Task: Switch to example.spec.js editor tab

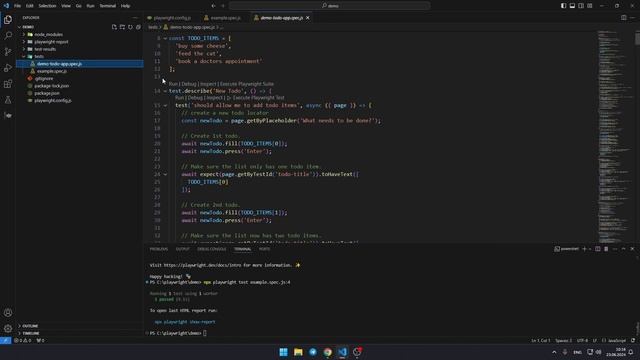Action: (225, 18)
